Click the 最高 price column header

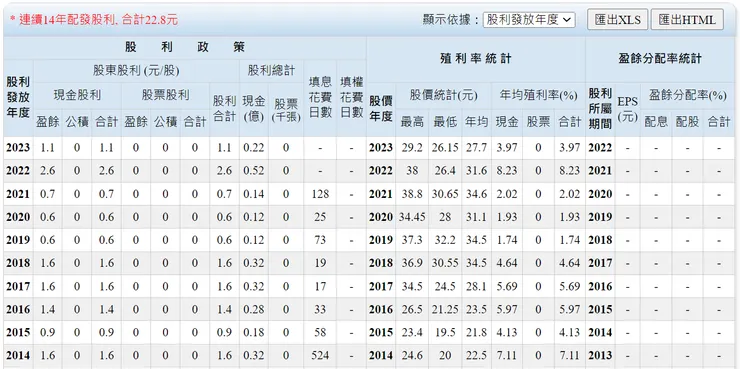click(412, 123)
